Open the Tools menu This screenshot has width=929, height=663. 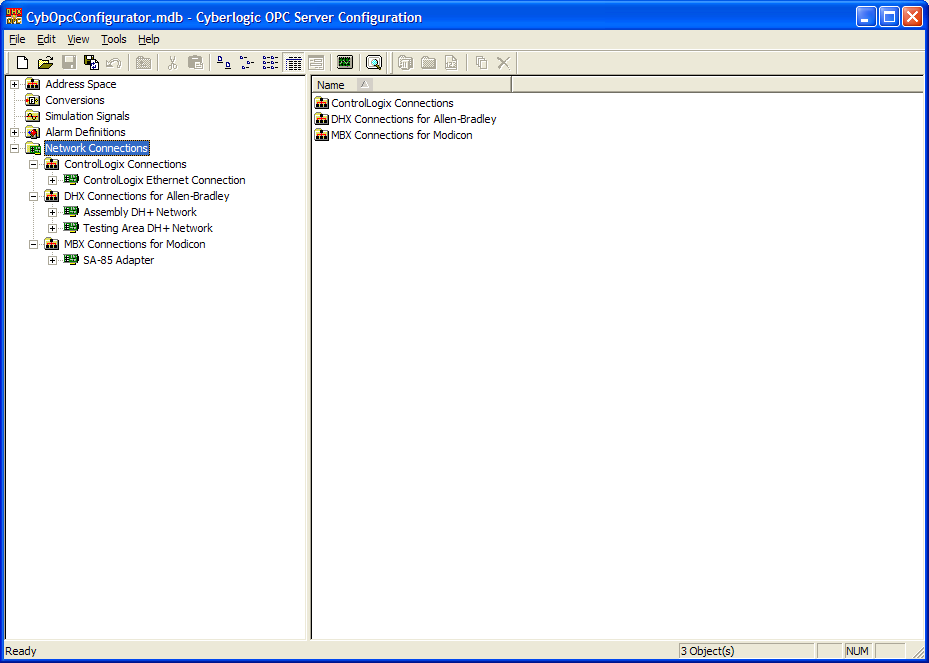pos(114,39)
